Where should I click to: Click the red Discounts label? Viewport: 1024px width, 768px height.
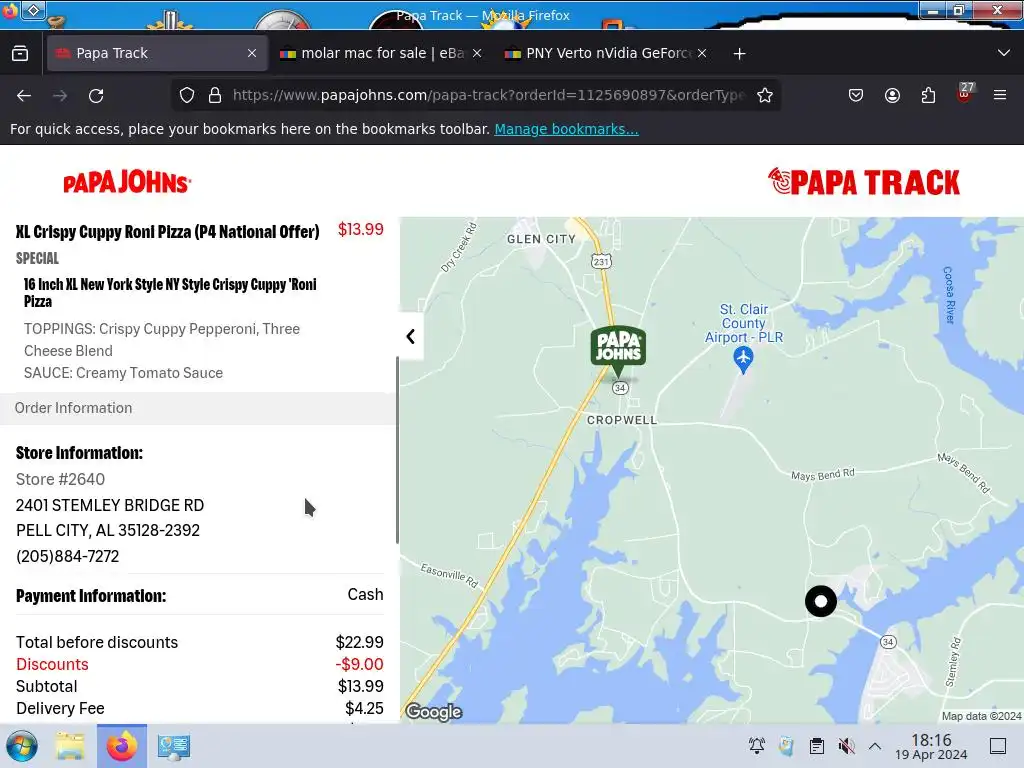52,664
